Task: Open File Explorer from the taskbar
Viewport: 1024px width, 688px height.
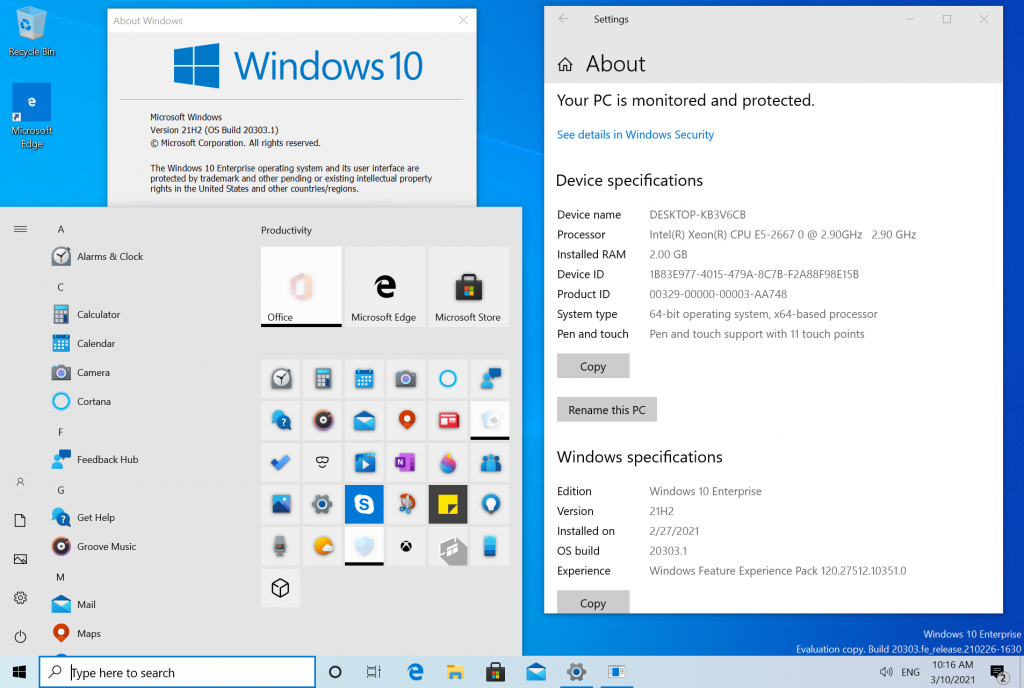Action: pos(455,672)
